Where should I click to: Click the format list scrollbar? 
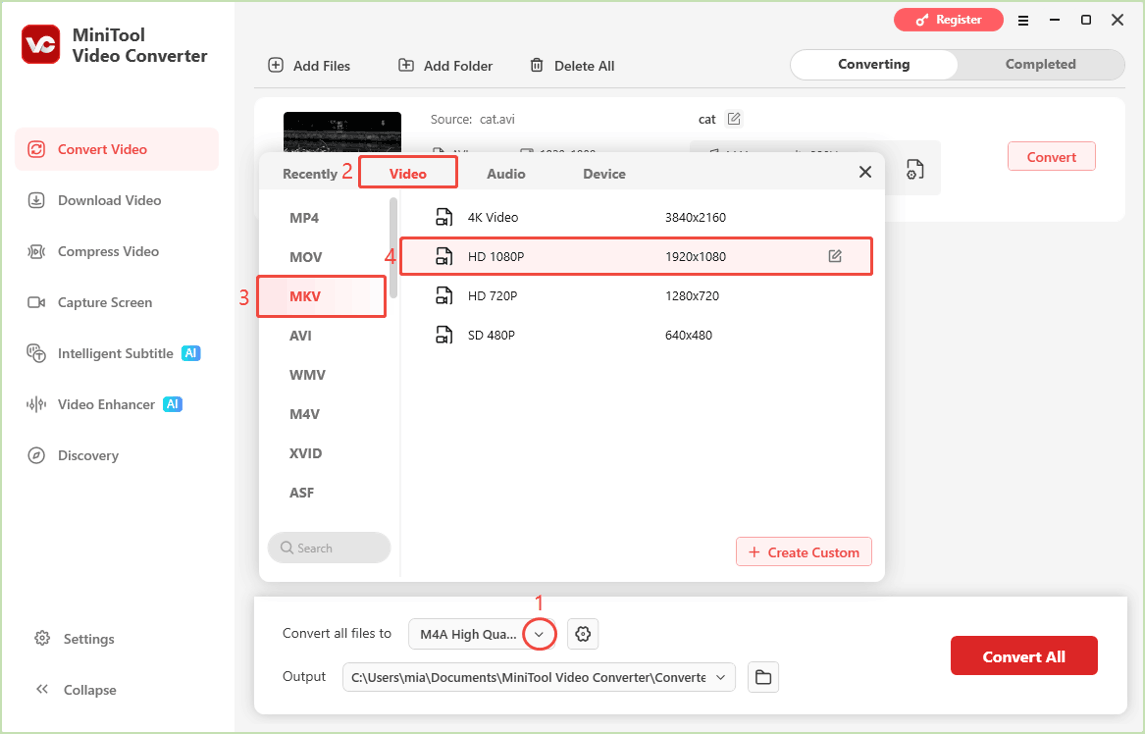tap(394, 248)
